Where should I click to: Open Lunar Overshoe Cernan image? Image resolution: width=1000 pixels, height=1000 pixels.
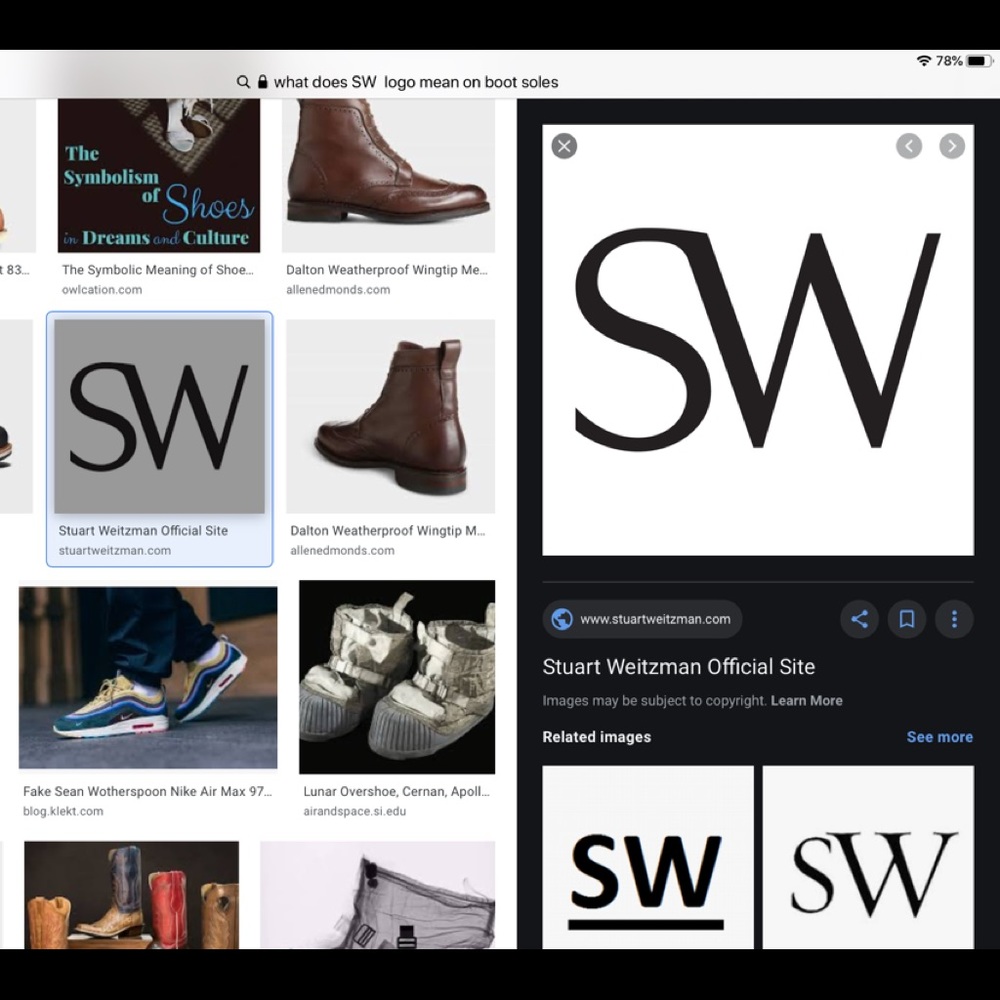pyautogui.click(x=397, y=677)
